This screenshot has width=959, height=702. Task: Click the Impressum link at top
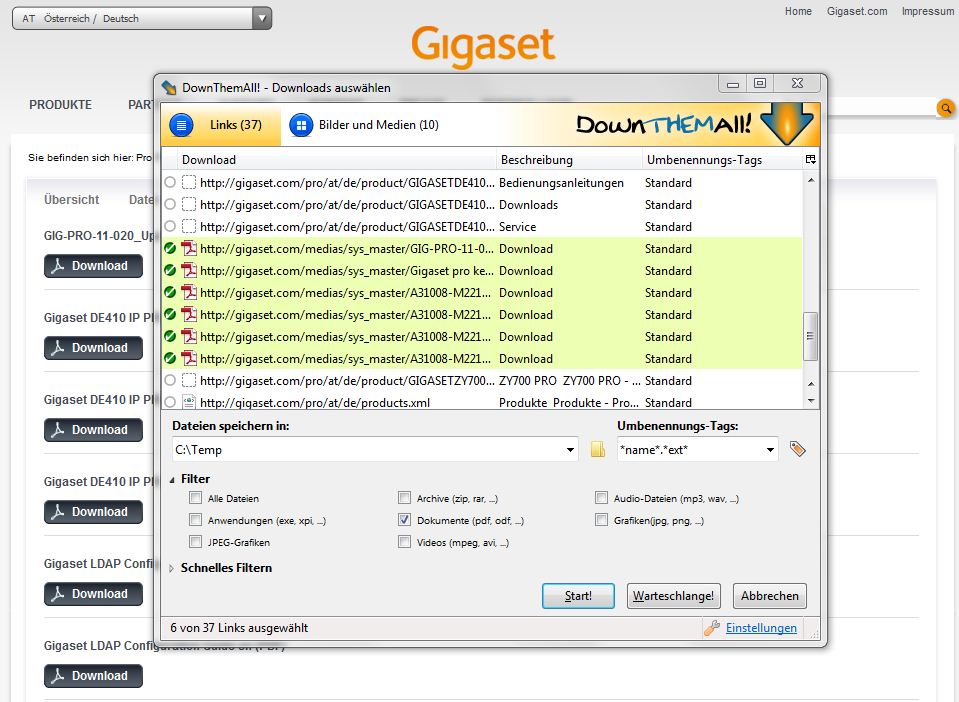tap(928, 11)
